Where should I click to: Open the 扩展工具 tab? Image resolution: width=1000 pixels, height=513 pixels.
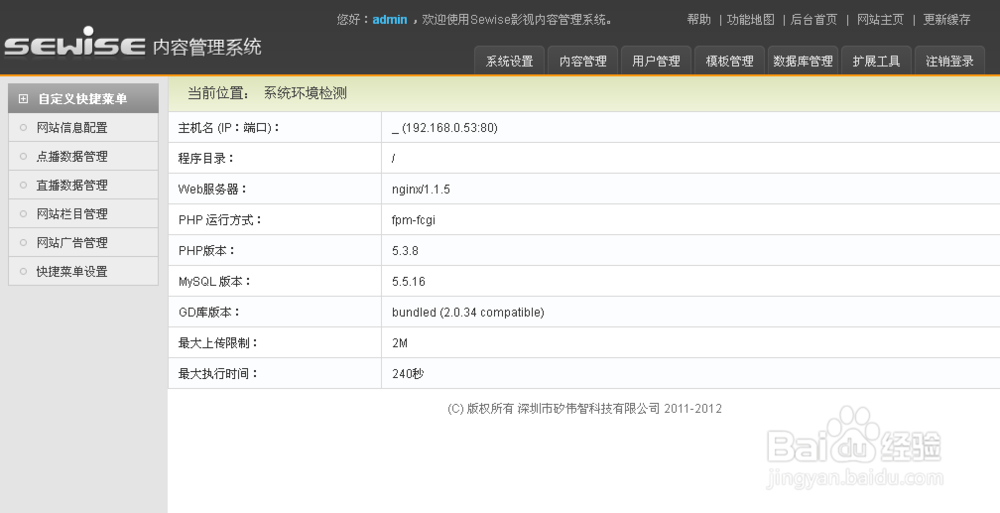876,61
